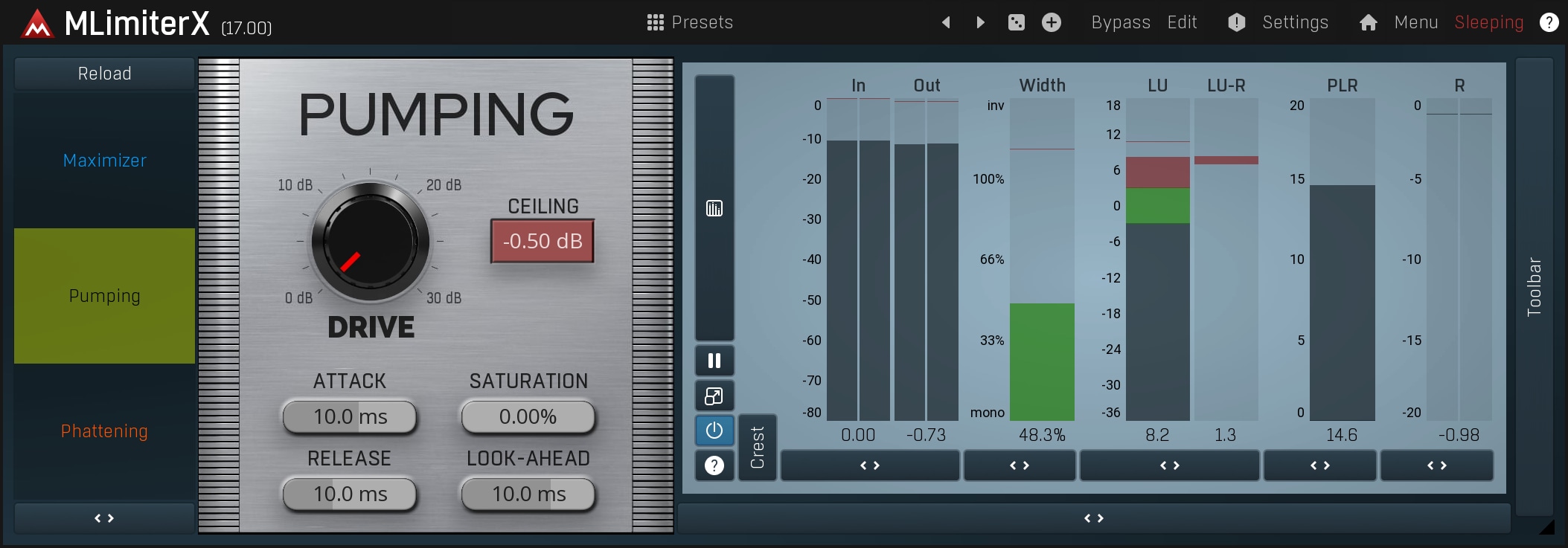Switch to the Phattening device
Image resolution: width=1568 pixels, height=548 pixels.
(104, 431)
